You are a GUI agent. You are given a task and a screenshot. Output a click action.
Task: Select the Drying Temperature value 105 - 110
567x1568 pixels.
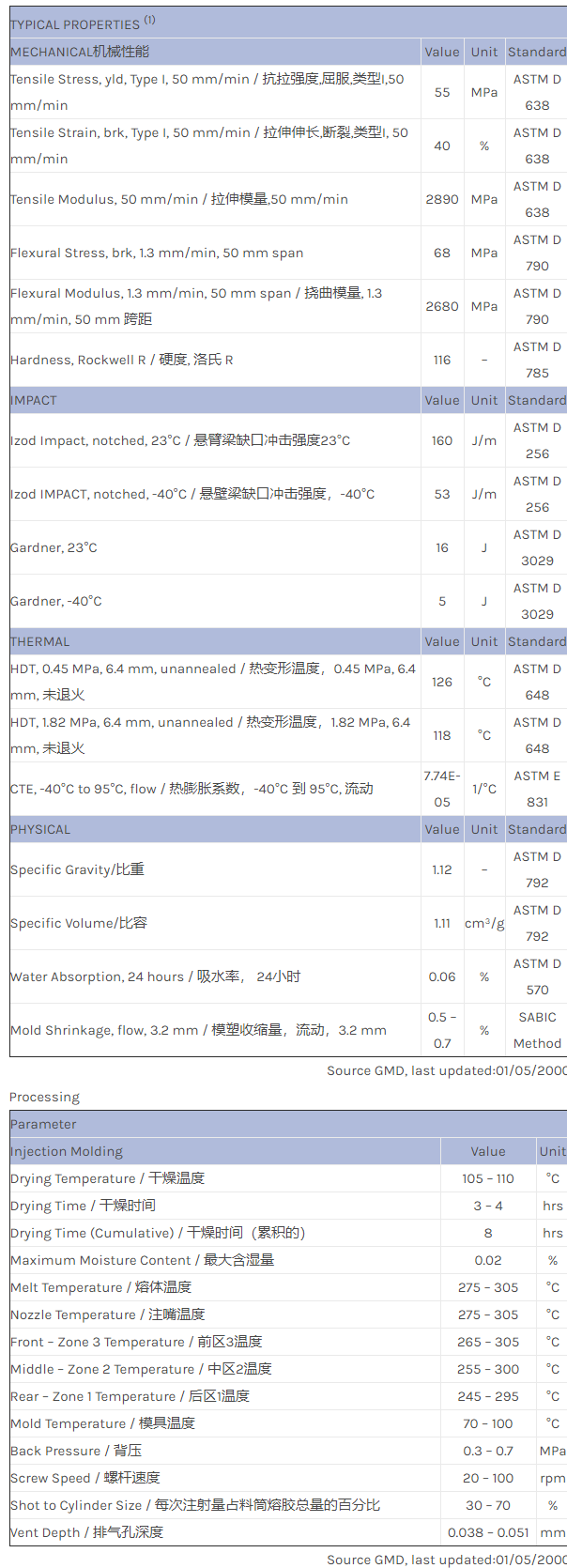487,1178
